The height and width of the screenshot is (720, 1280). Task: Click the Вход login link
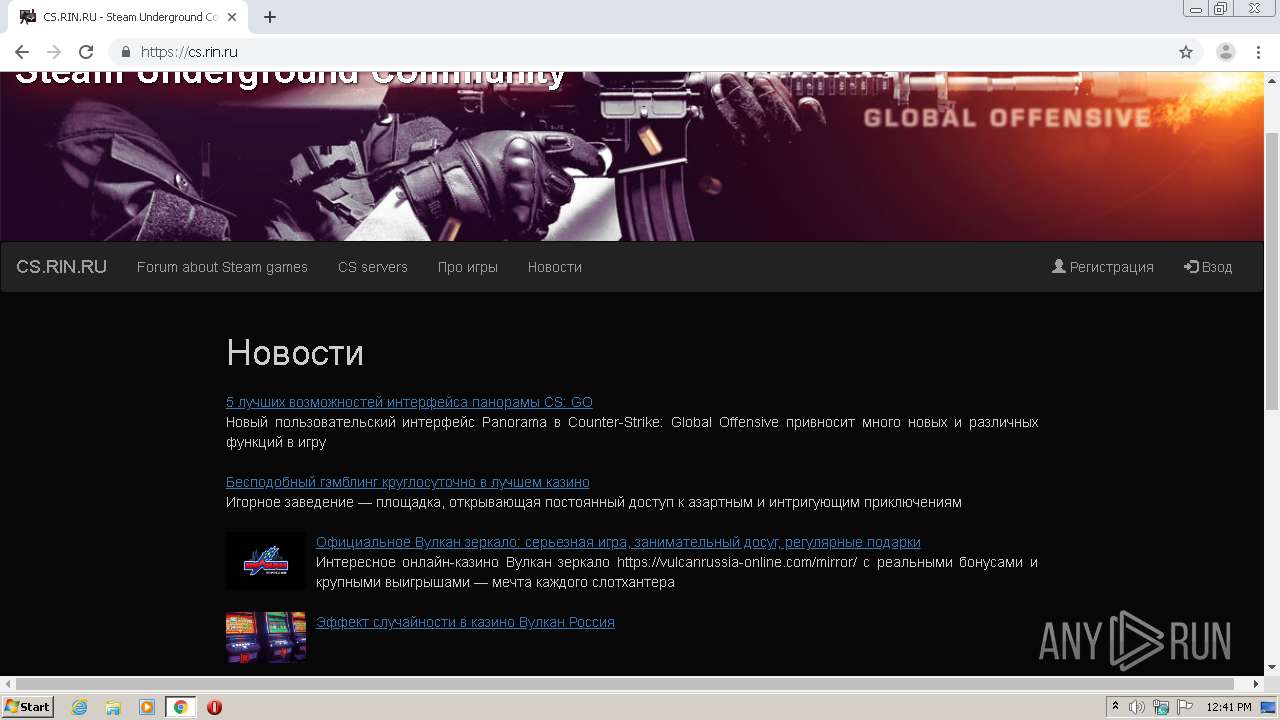[x=1208, y=267]
